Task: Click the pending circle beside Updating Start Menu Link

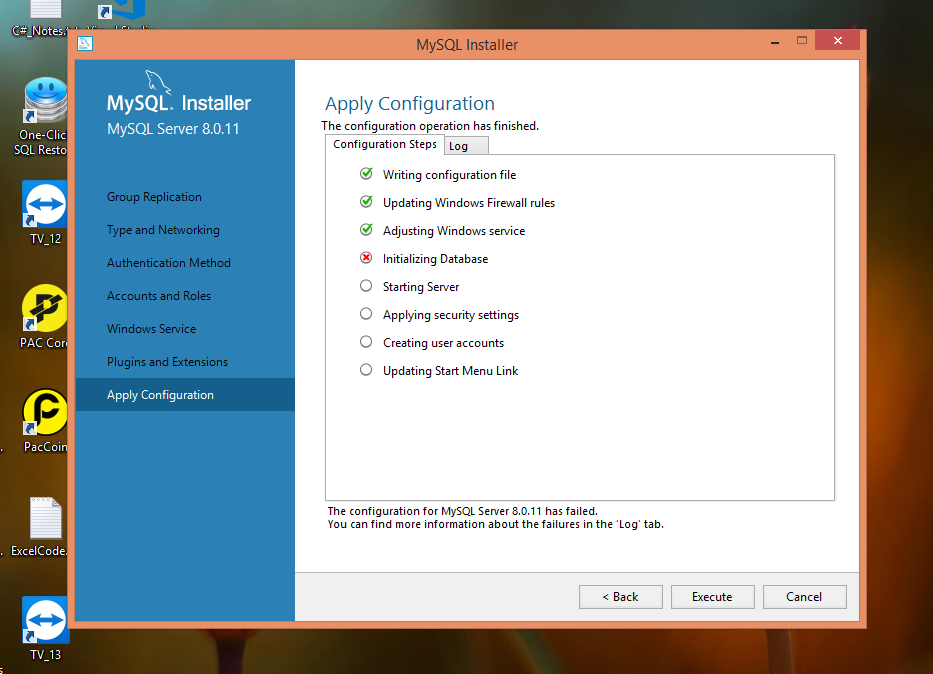Action: (x=366, y=369)
